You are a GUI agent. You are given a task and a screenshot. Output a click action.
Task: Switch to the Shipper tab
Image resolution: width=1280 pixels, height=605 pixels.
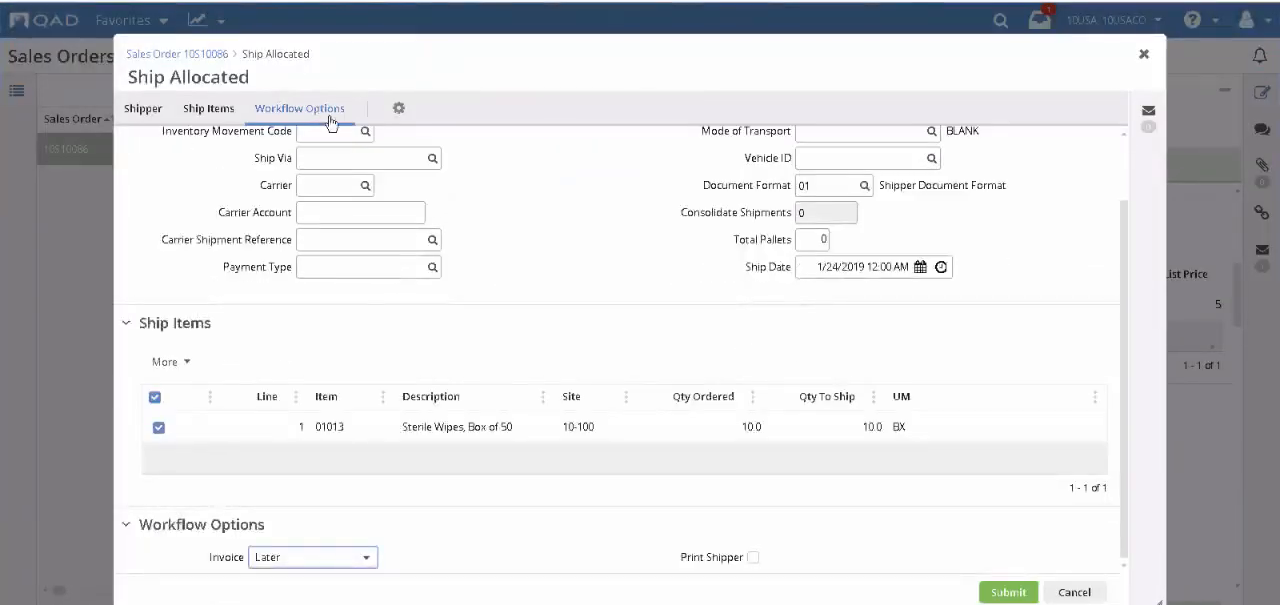tap(143, 108)
